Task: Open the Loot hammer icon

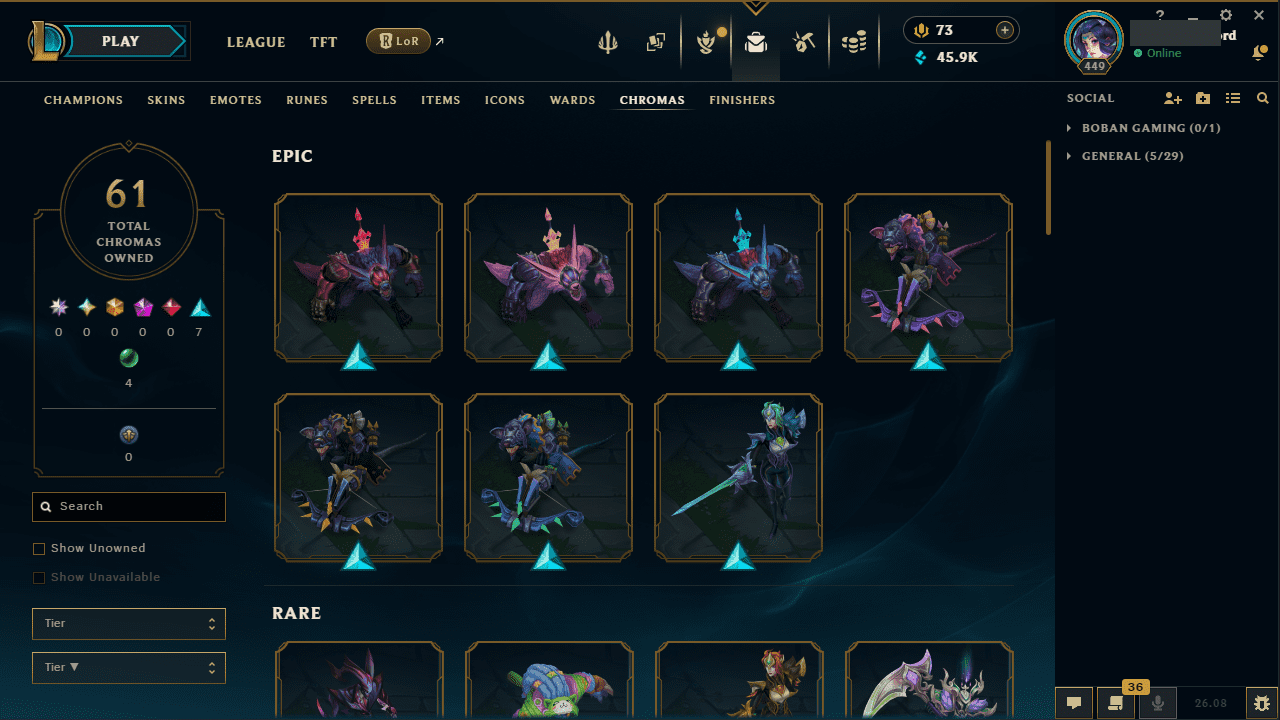Action: point(805,42)
